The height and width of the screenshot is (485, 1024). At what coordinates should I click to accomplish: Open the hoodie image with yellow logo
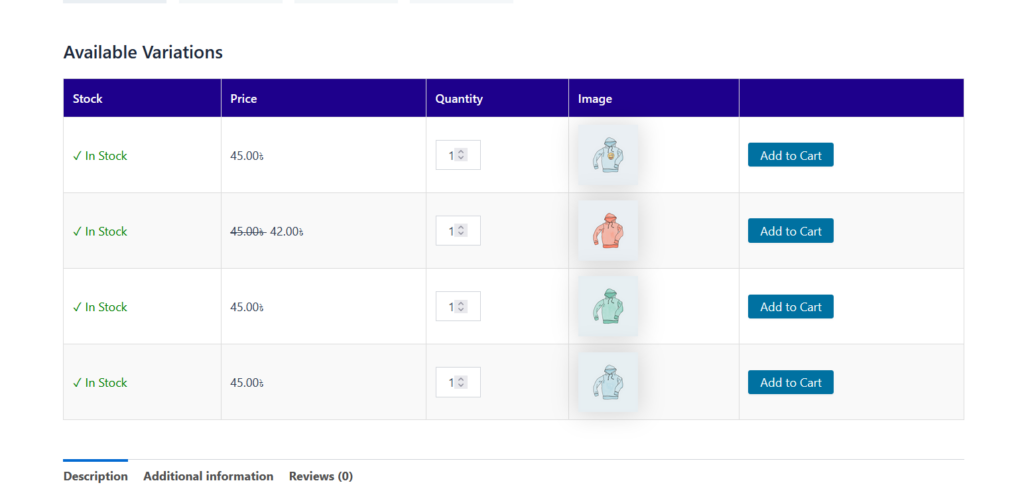pos(607,156)
